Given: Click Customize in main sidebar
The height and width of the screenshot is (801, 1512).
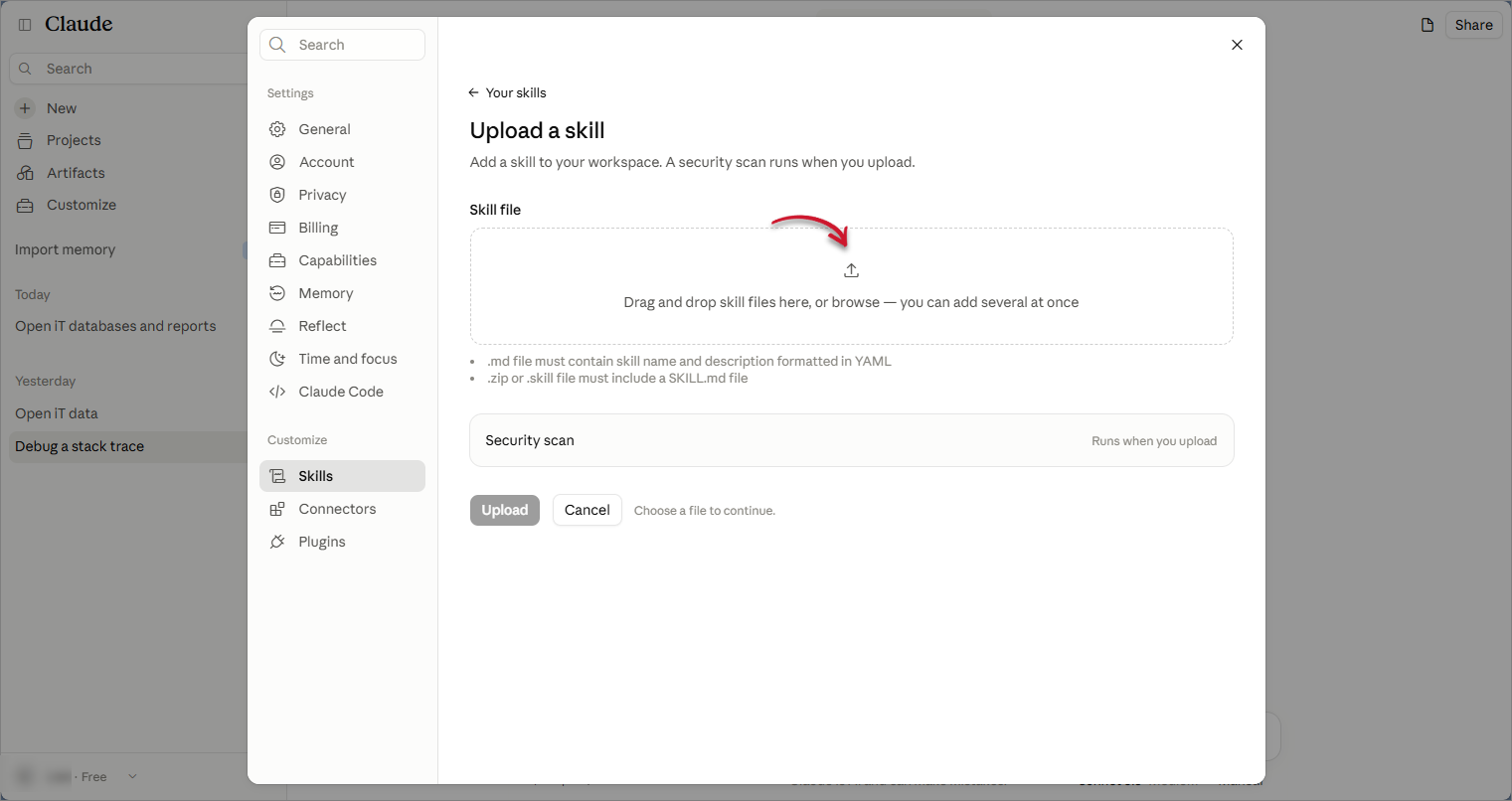Looking at the screenshot, I should (x=82, y=205).
